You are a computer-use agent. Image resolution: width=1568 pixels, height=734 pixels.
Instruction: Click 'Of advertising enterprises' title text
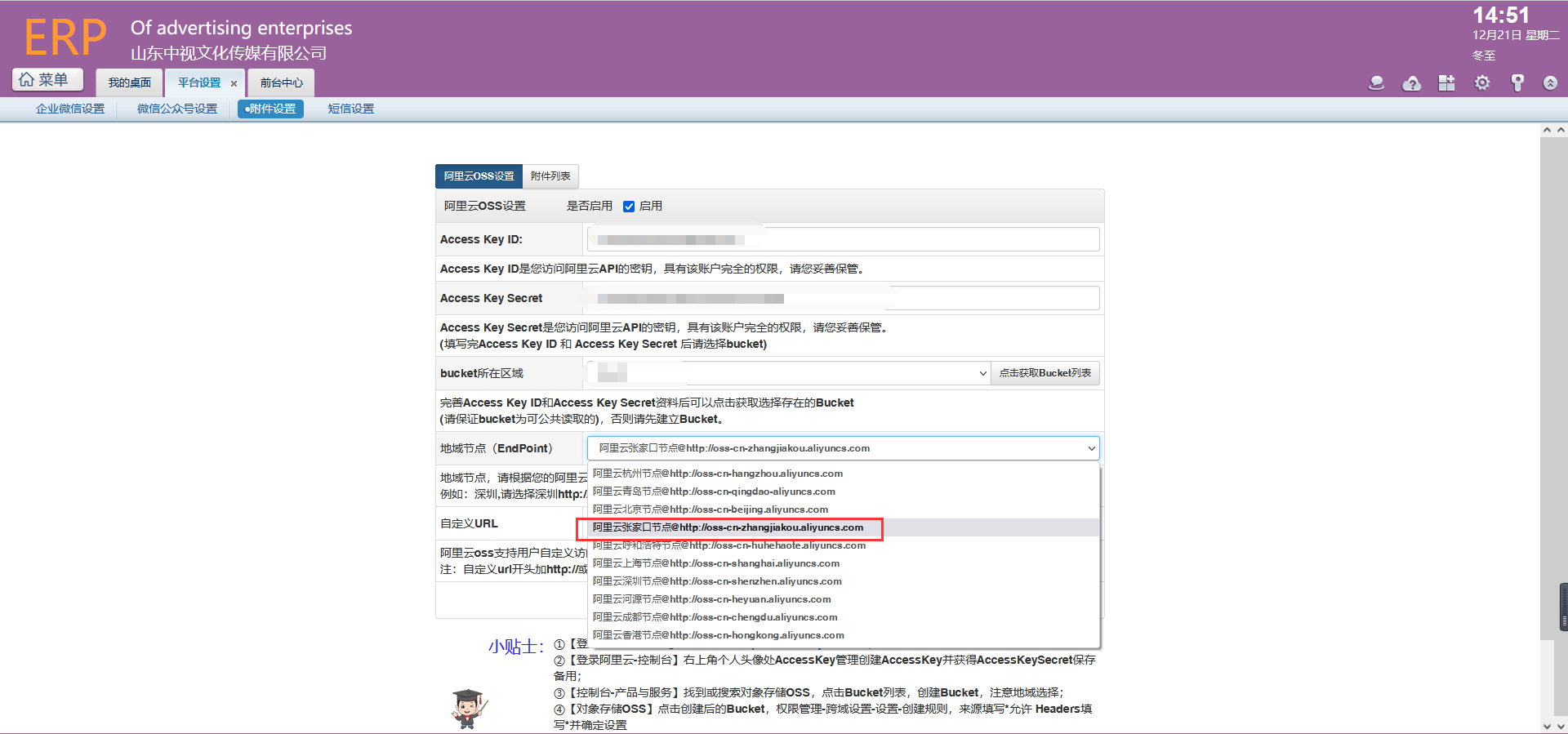tap(242, 28)
